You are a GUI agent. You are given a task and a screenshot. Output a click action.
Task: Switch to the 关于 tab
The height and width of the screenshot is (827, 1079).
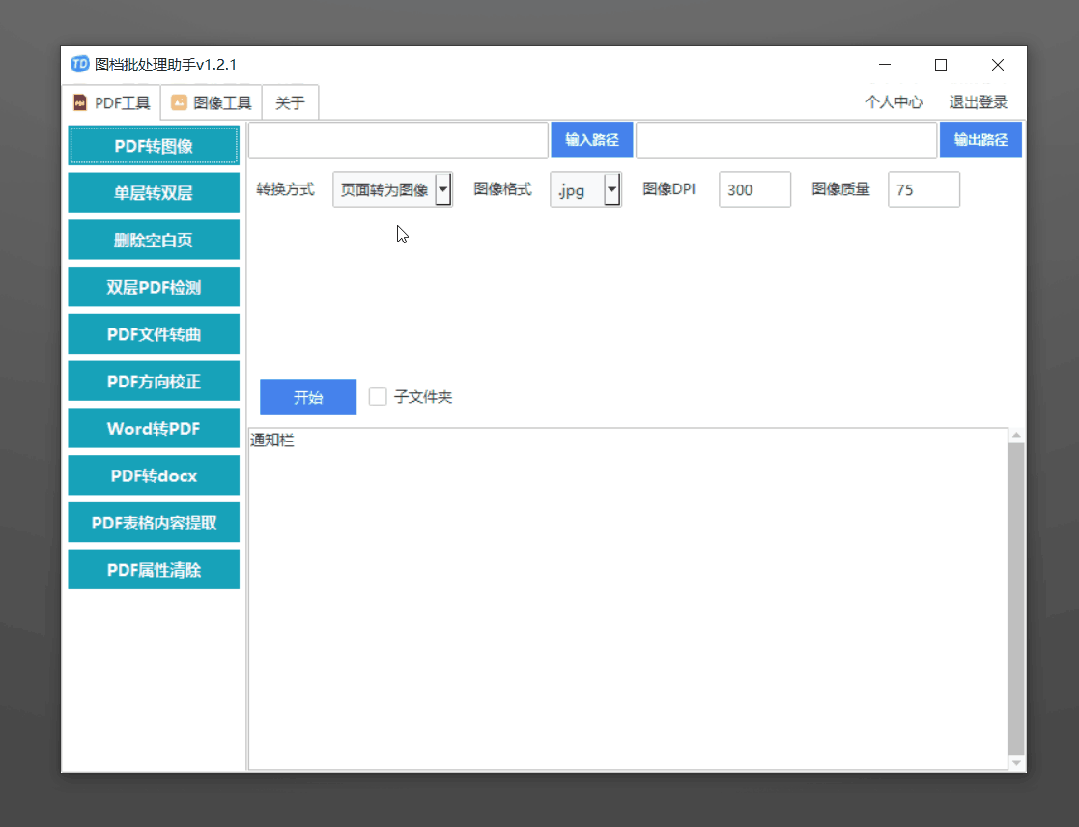coord(290,102)
